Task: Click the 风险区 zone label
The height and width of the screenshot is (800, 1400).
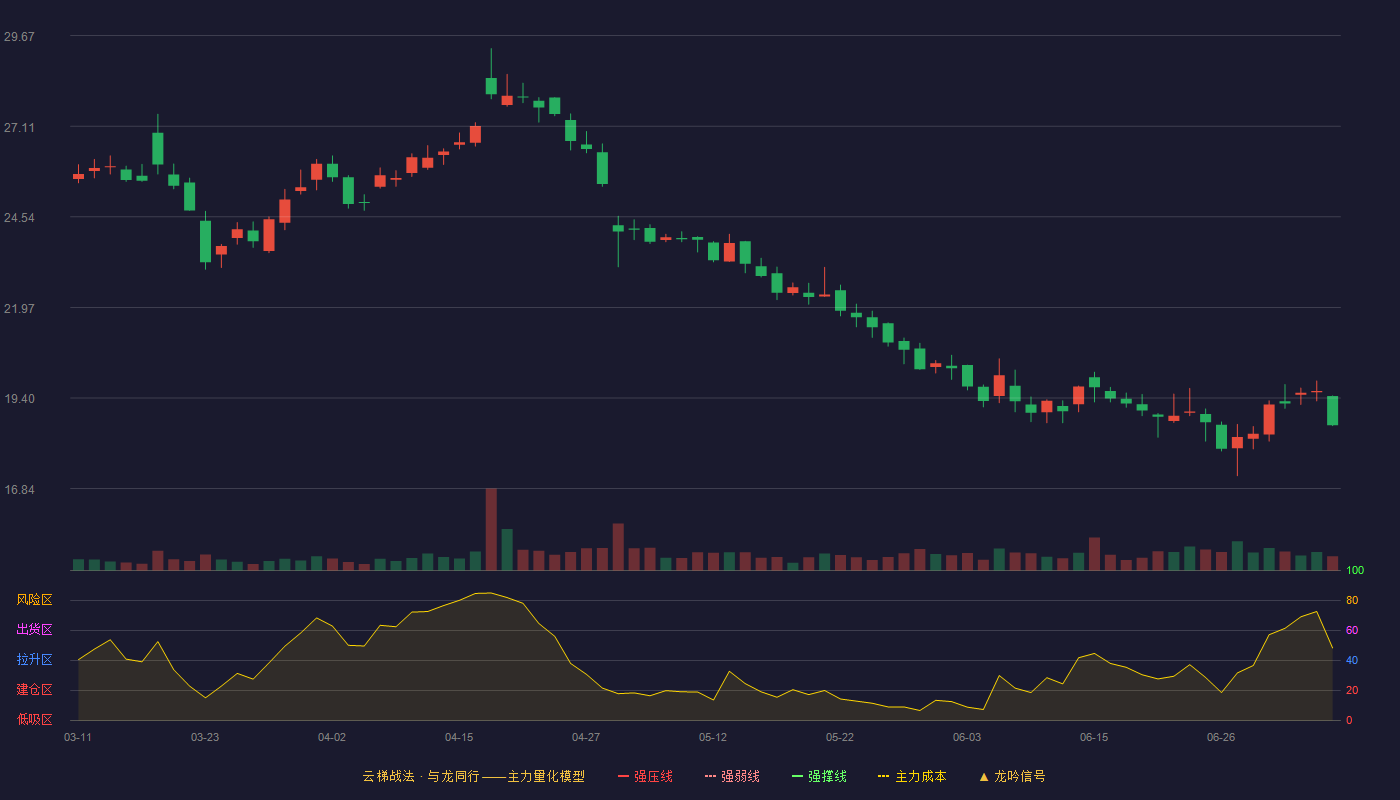Action: coord(35,600)
